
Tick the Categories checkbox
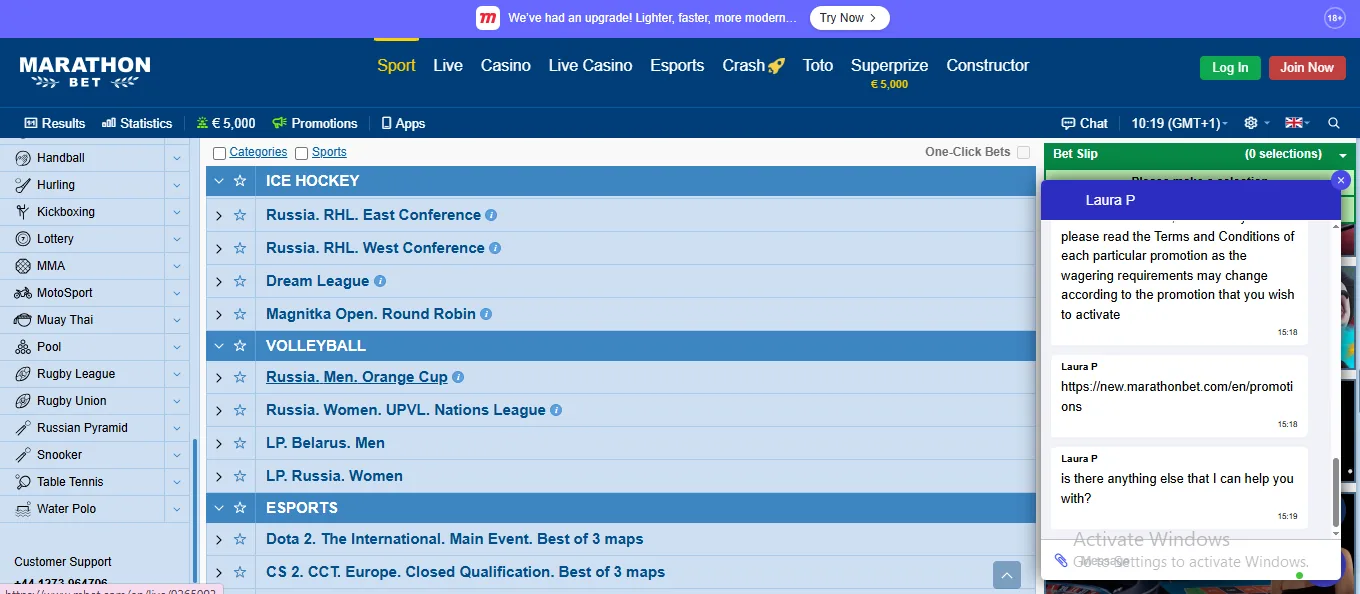click(219, 153)
